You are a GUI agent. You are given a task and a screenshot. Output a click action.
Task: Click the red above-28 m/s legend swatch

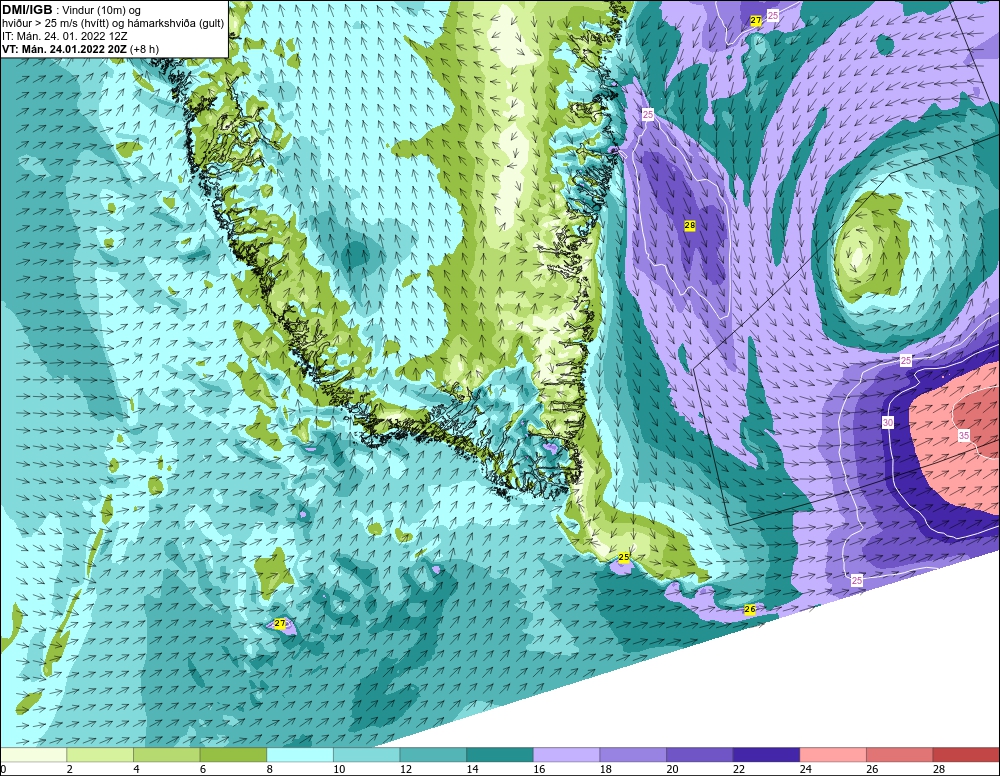966,755
